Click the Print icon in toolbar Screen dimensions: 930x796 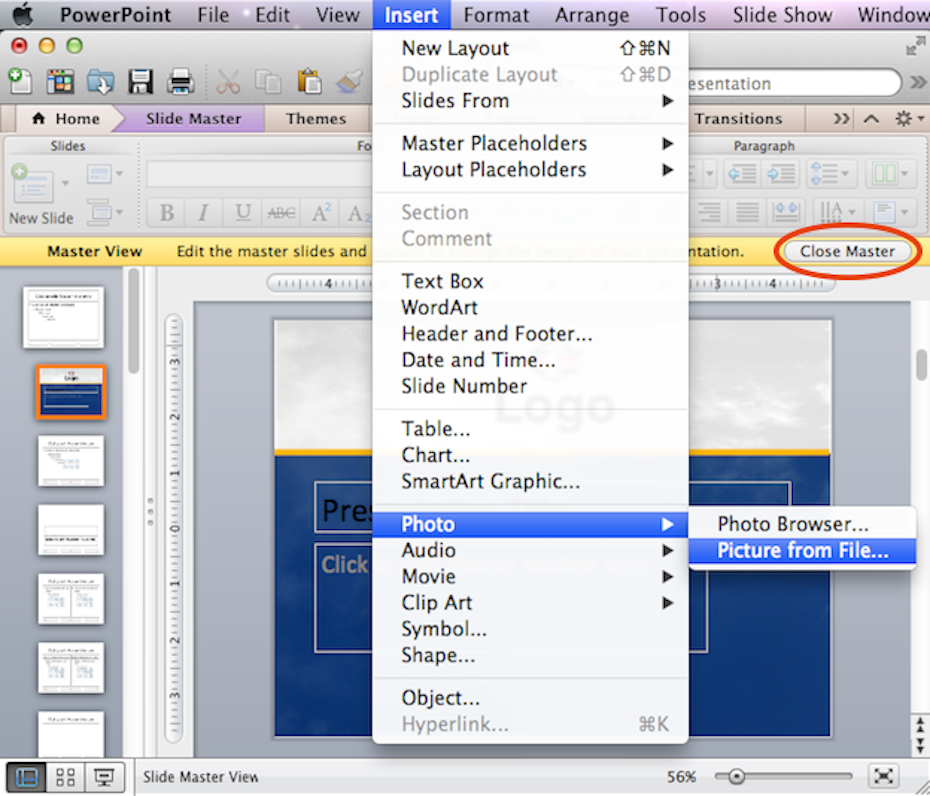(x=180, y=82)
